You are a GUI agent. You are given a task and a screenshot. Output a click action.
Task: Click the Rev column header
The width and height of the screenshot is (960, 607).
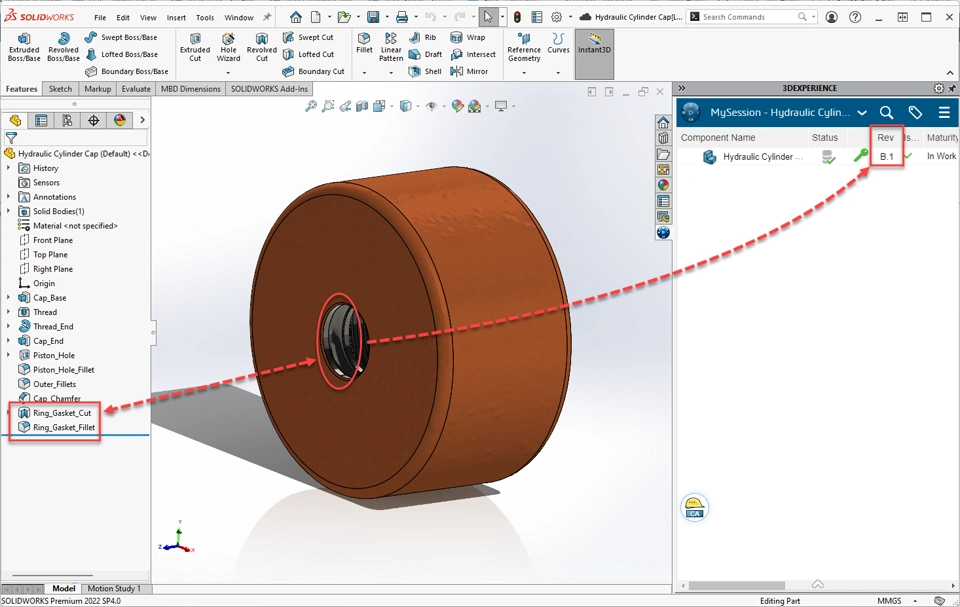point(885,138)
